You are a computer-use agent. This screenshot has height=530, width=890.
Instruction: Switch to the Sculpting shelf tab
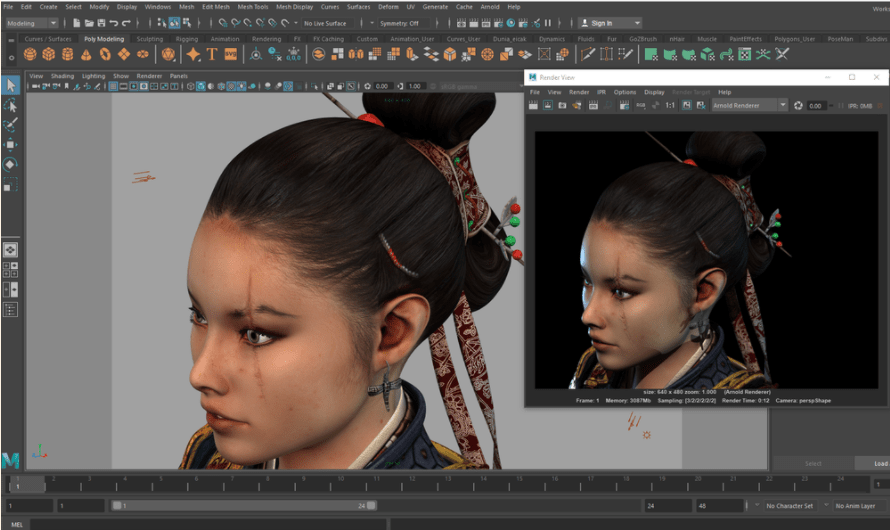149,39
